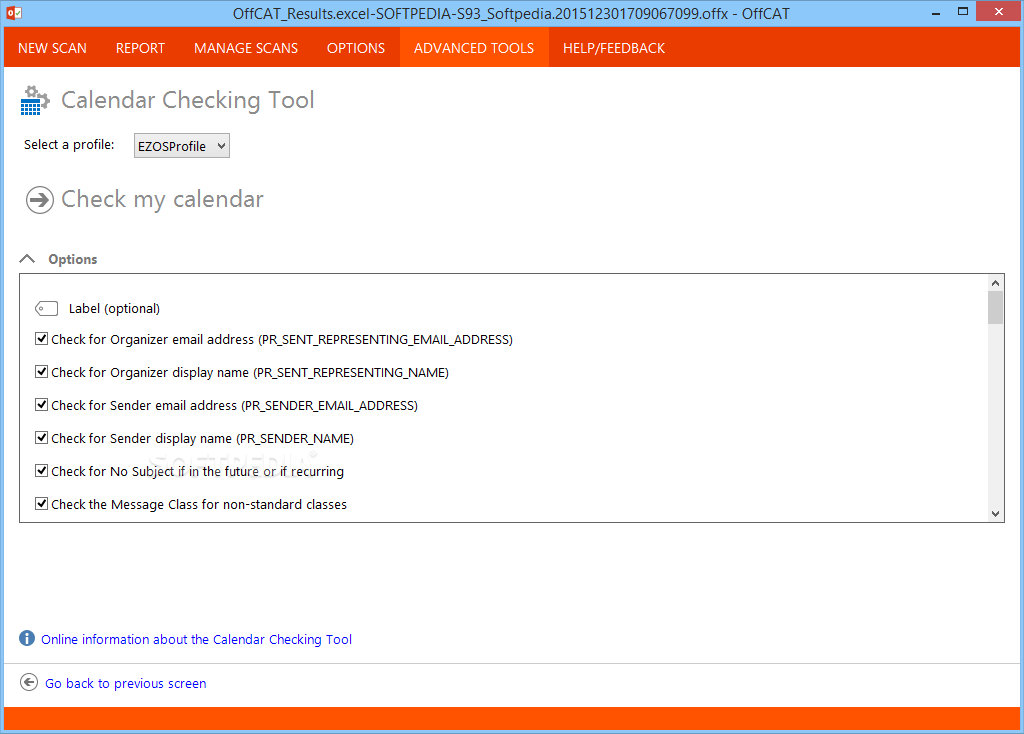Open MANAGE SCANS tab
This screenshot has height=734, width=1024.
[246, 48]
